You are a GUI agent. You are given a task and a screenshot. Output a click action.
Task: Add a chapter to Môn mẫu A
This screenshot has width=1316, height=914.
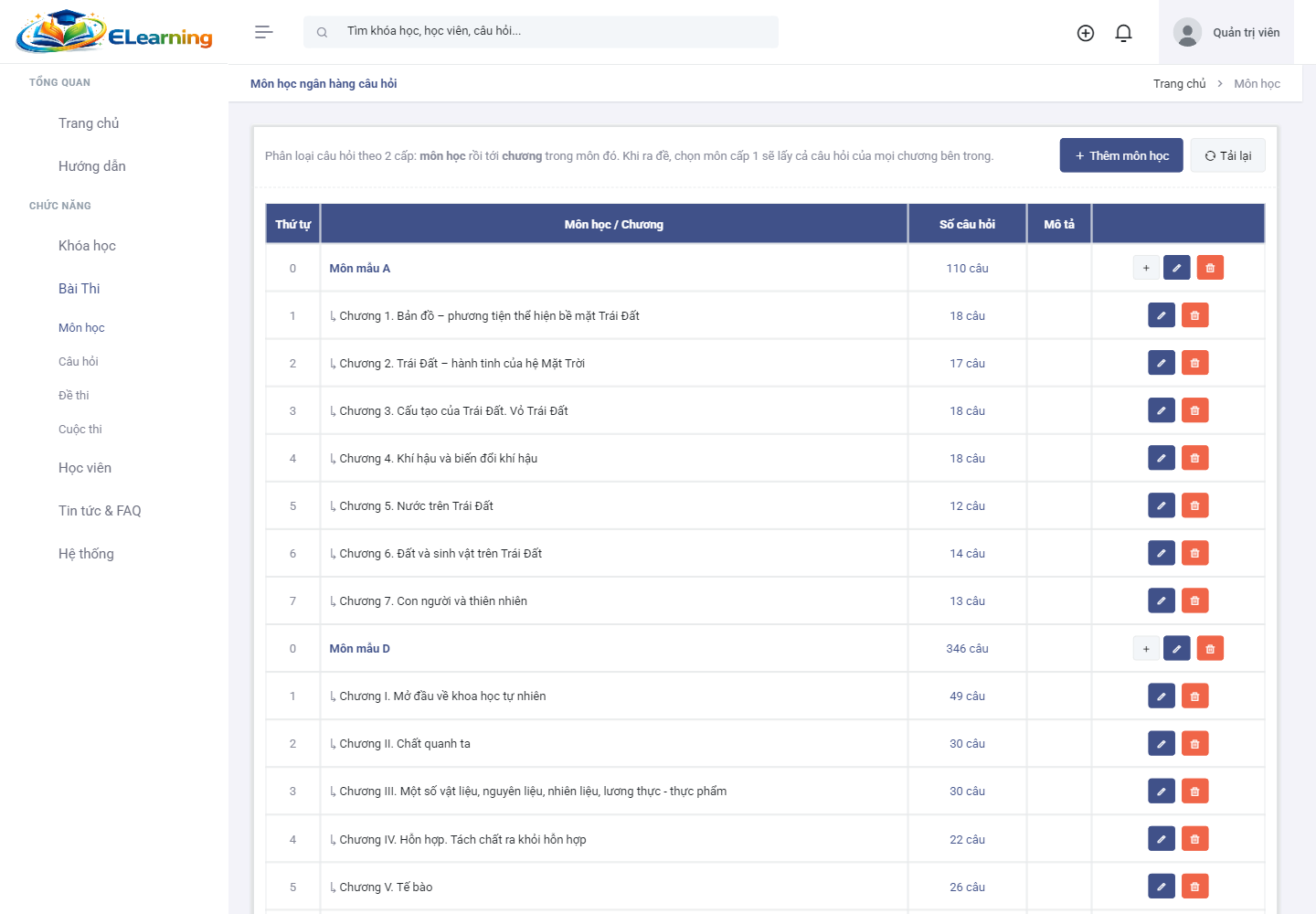pyautogui.click(x=1146, y=268)
